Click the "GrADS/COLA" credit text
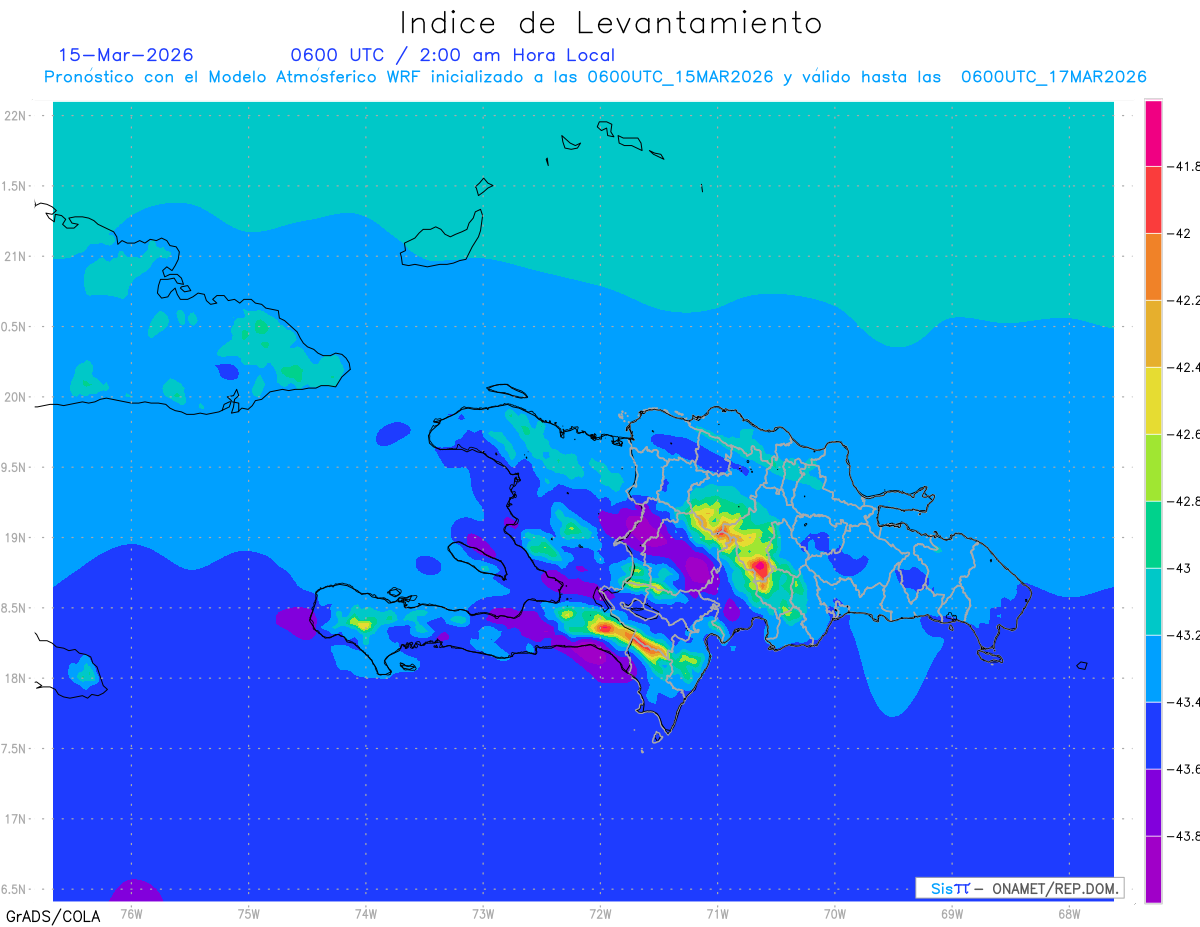The height and width of the screenshot is (927, 1200). pyautogui.click(x=53, y=915)
